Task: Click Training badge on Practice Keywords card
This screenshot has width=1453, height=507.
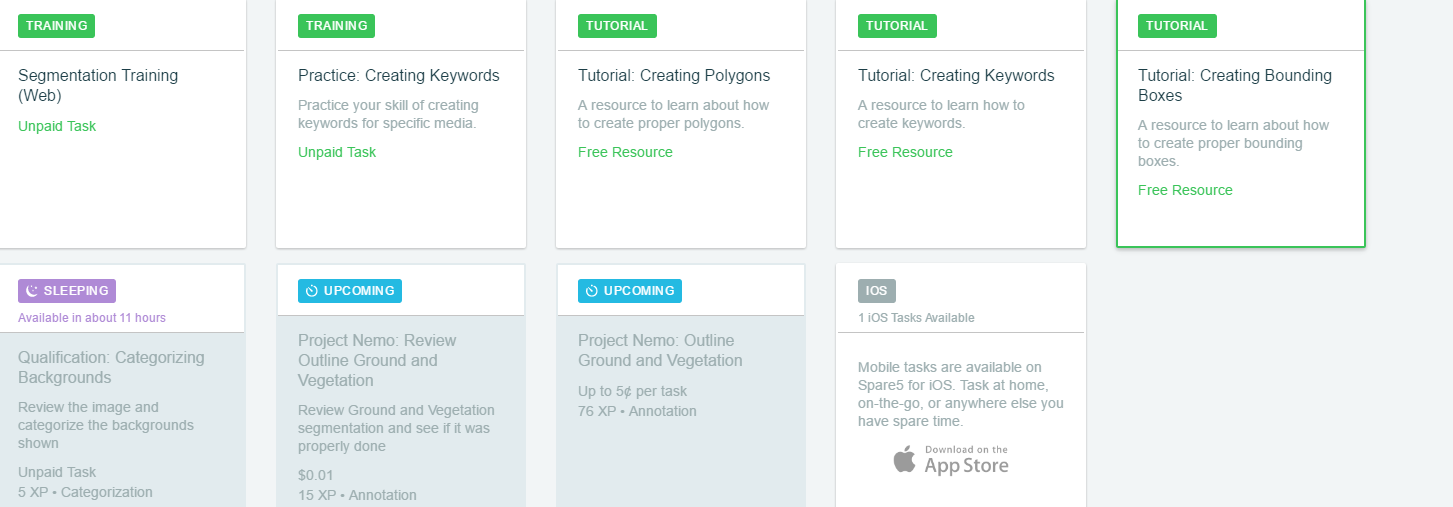Action: coord(336,26)
